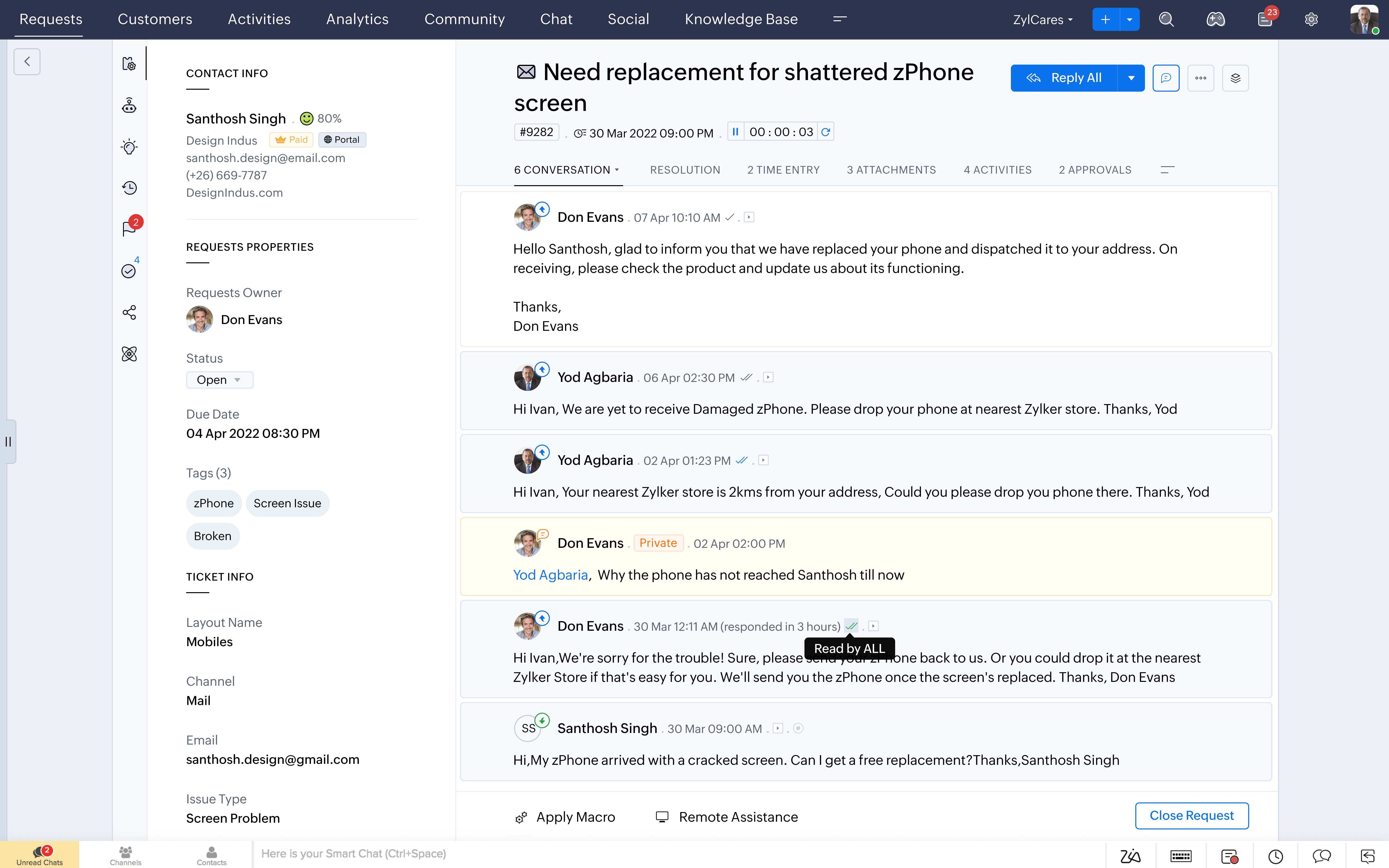Screen dimensions: 1389x868
Task: Open the Analytics menu item
Action: 357,20
